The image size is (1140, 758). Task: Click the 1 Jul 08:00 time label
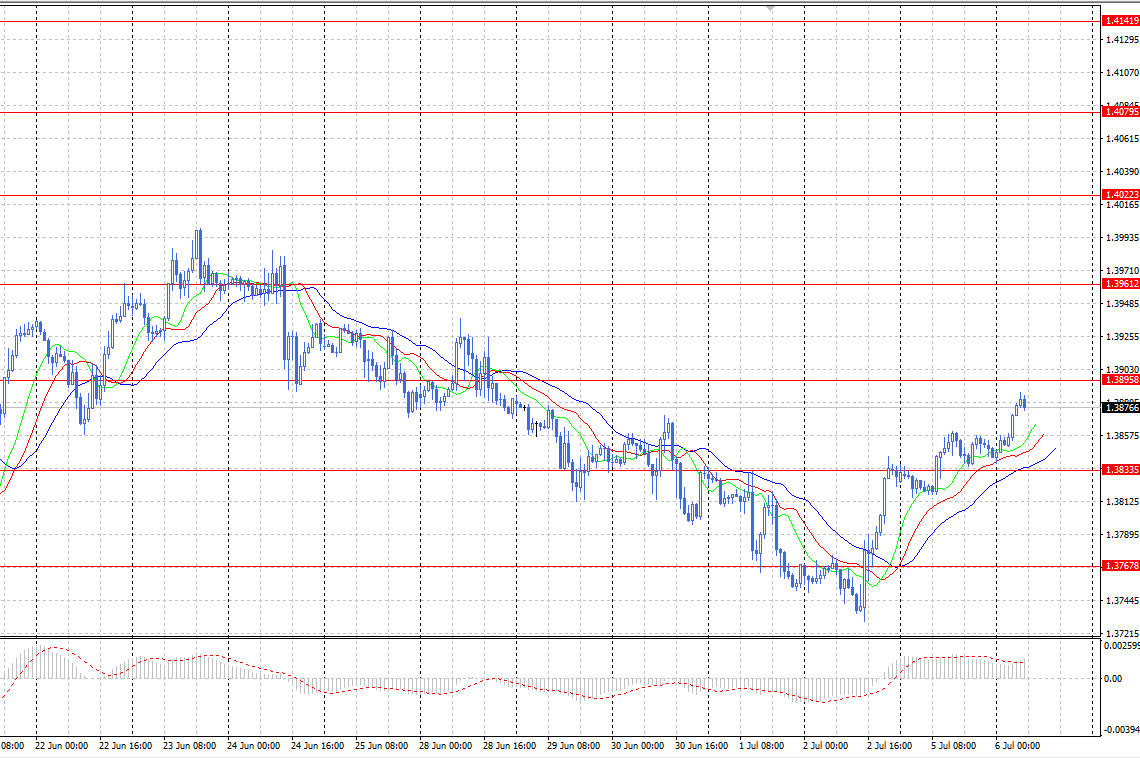tap(762, 746)
